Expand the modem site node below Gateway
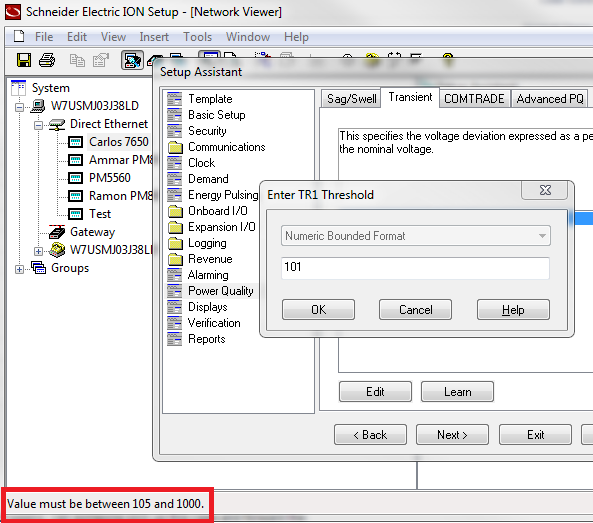Image resolution: width=593 pixels, height=523 pixels. click(x=38, y=251)
